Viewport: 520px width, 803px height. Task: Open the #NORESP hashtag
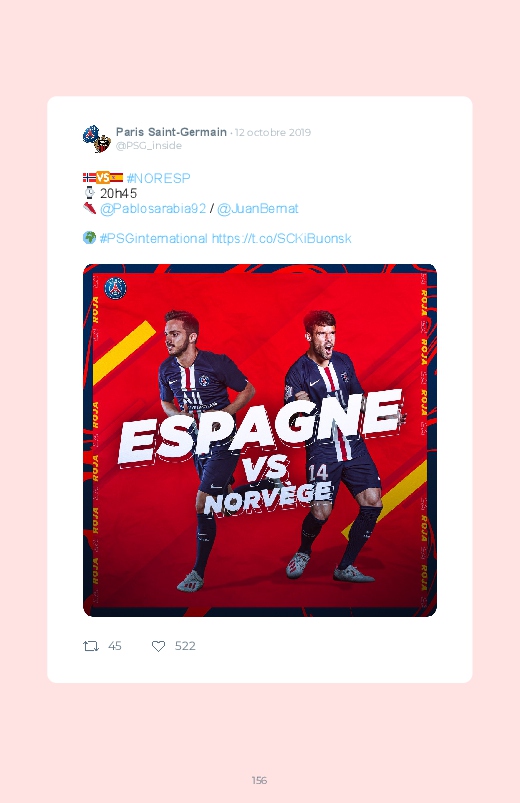[158, 178]
